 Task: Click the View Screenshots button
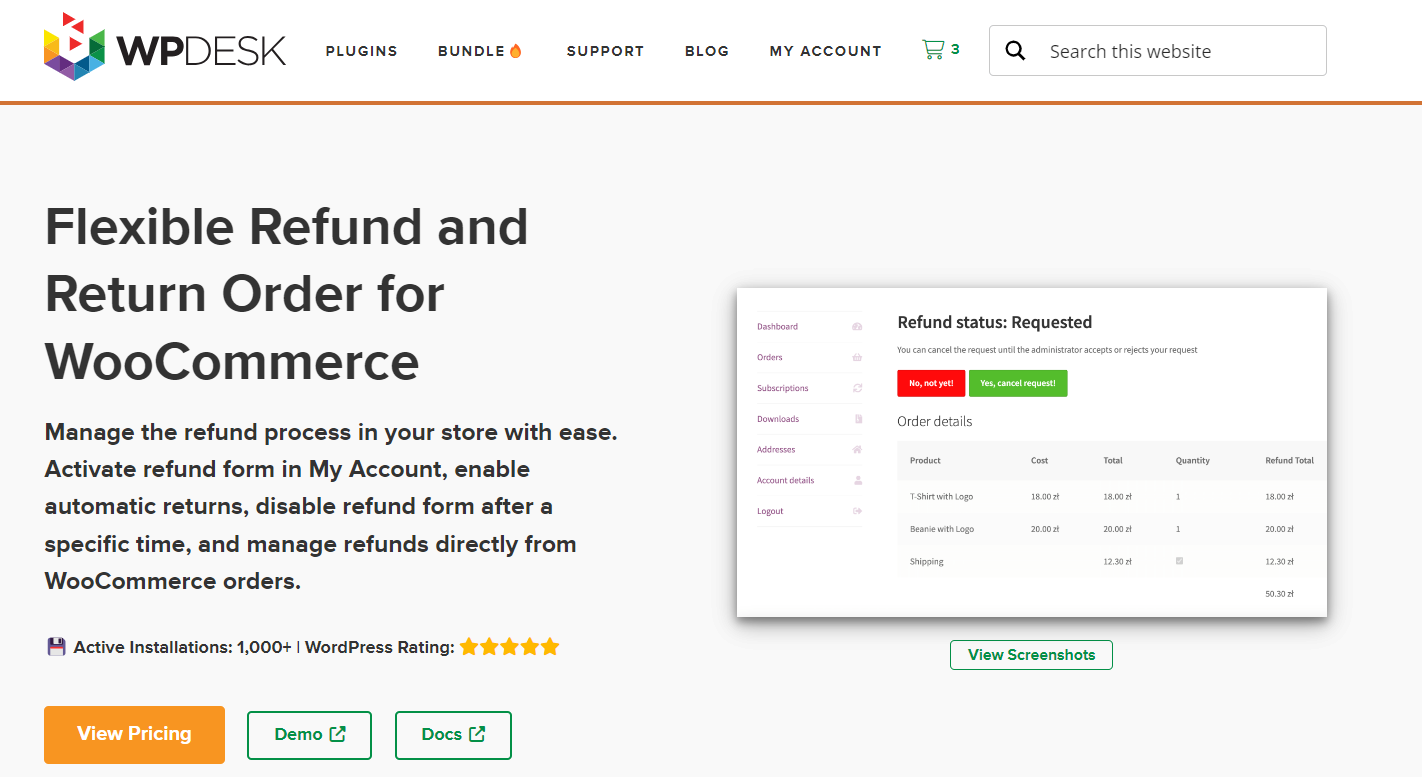(x=1031, y=655)
